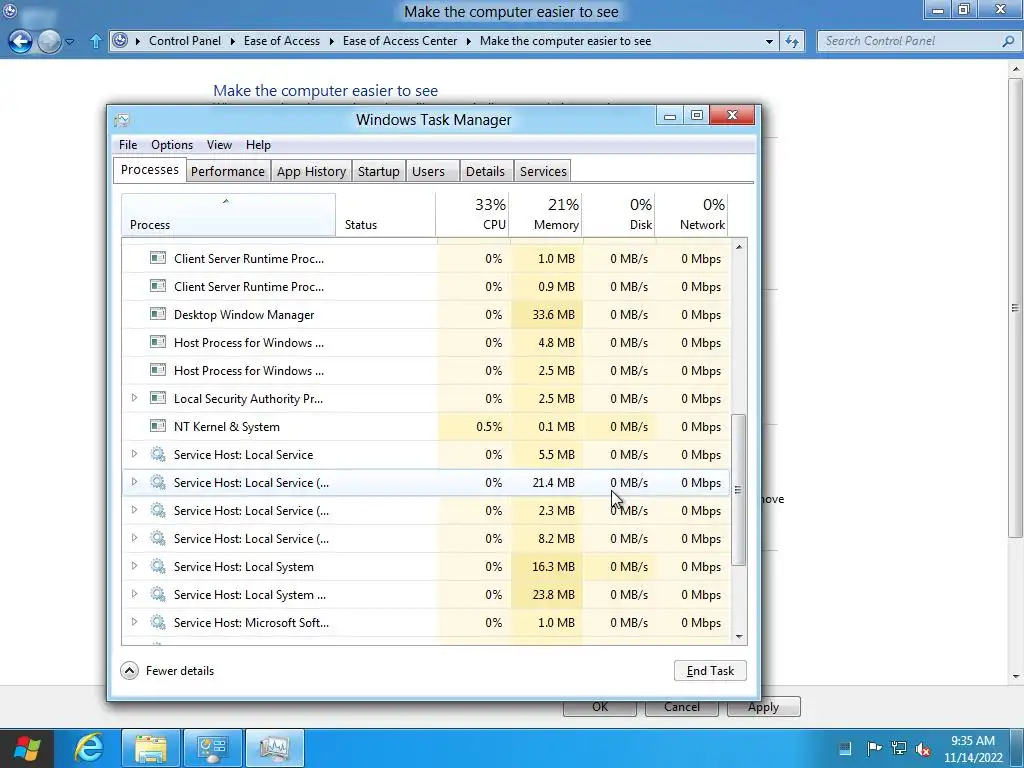
Task: Click the Service Host: Local Service gear icon
Action: pyautogui.click(x=158, y=455)
